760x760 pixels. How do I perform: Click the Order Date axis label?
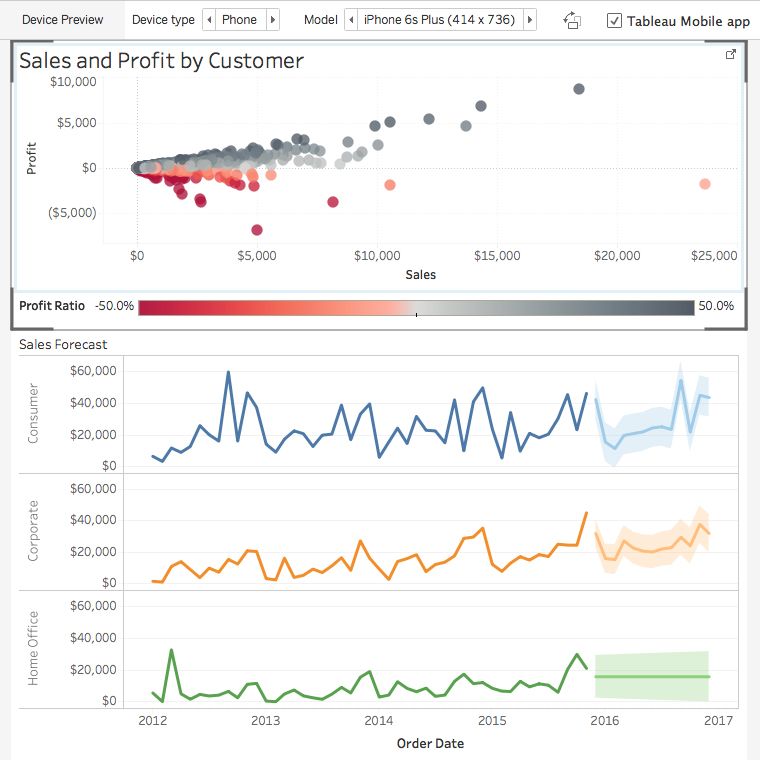[x=430, y=743]
